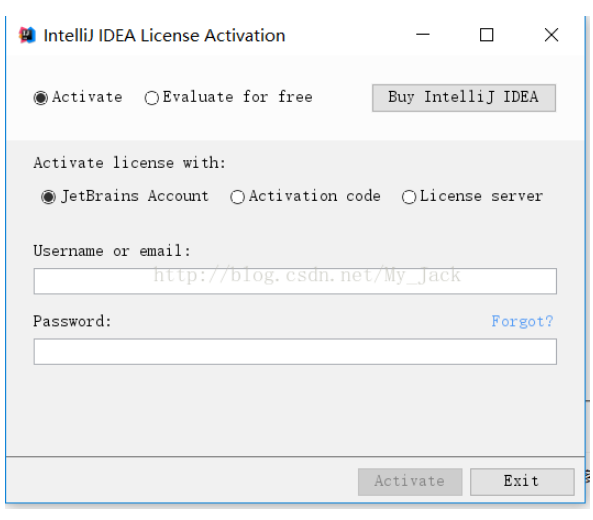Maximize the License Activation window
This screenshot has width=593, height=520.
(486, 35)
